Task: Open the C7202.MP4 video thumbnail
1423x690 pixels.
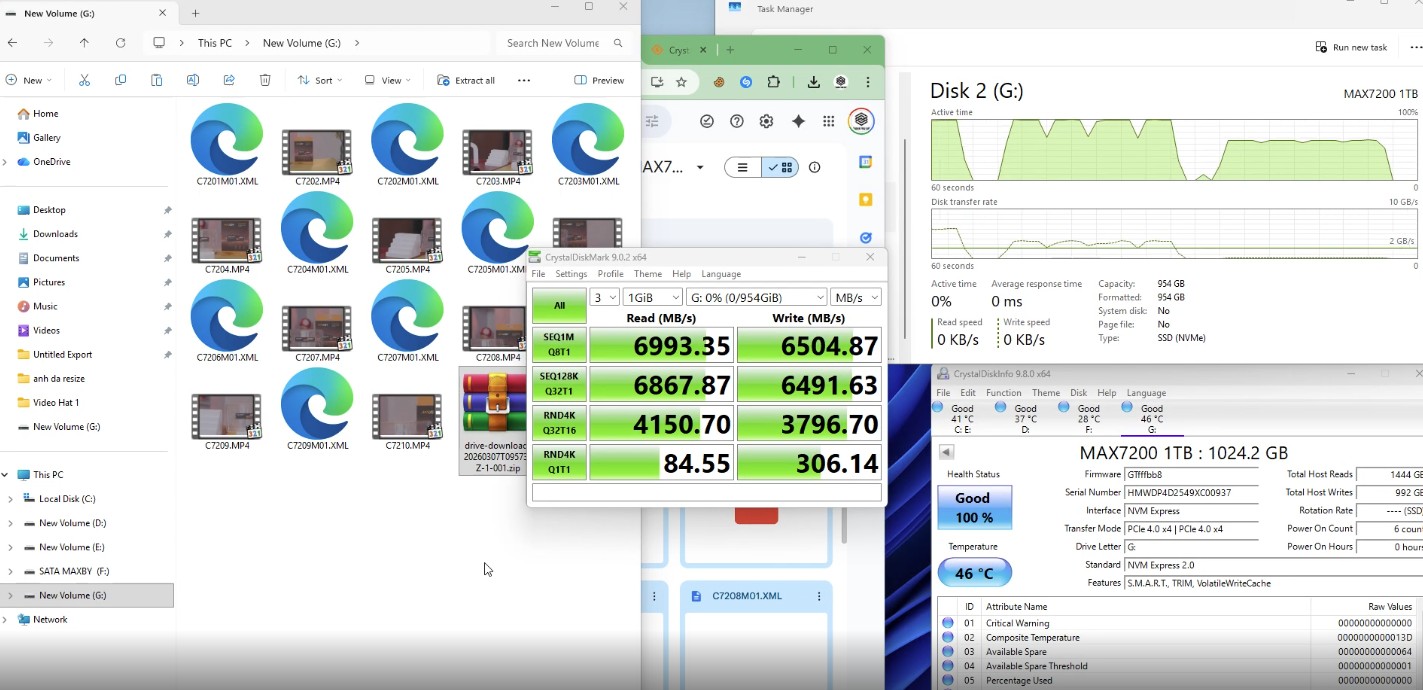Action: click(316, 152)
